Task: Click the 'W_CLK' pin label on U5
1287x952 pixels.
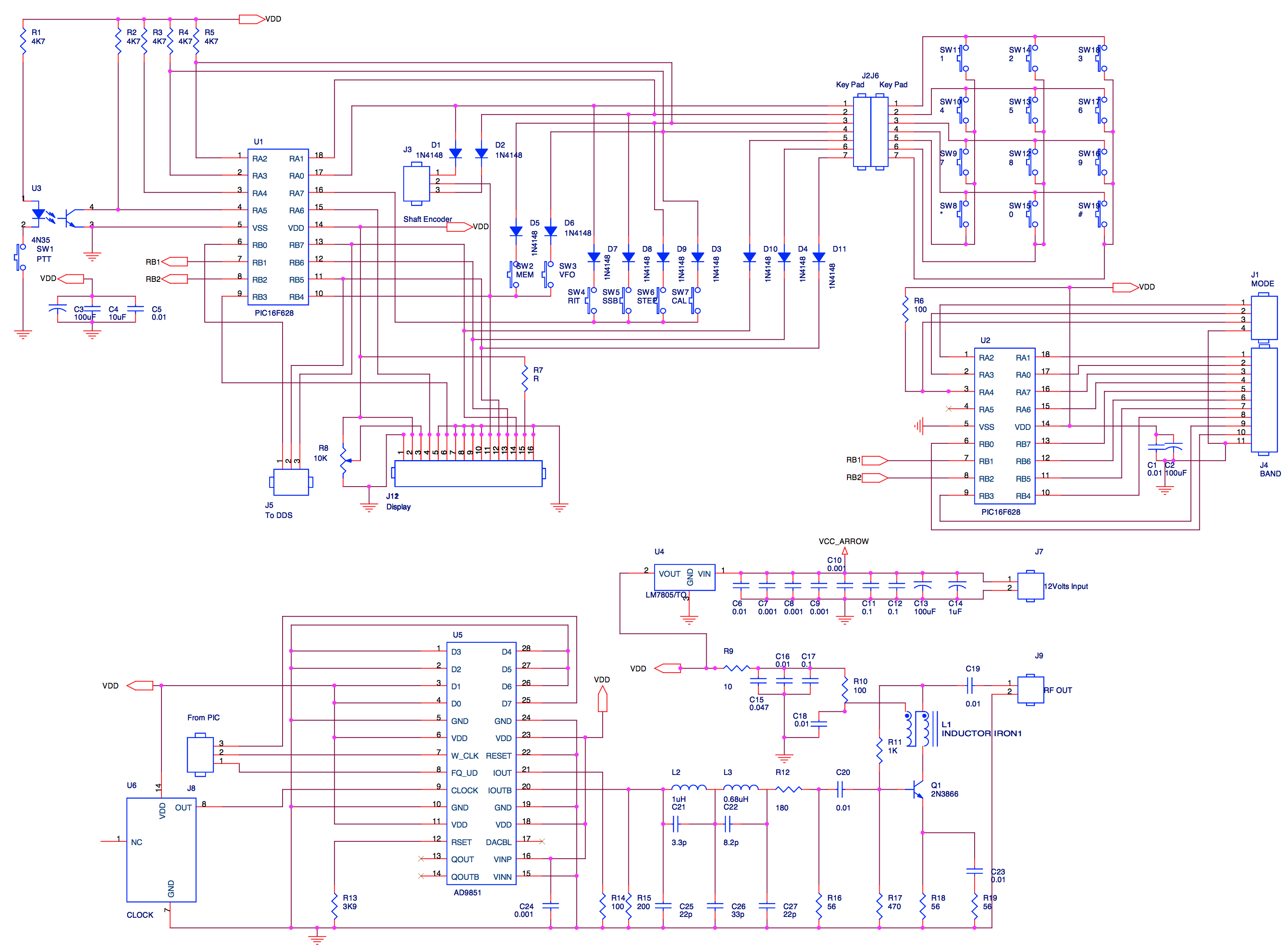Action: [x=464, y=756]
